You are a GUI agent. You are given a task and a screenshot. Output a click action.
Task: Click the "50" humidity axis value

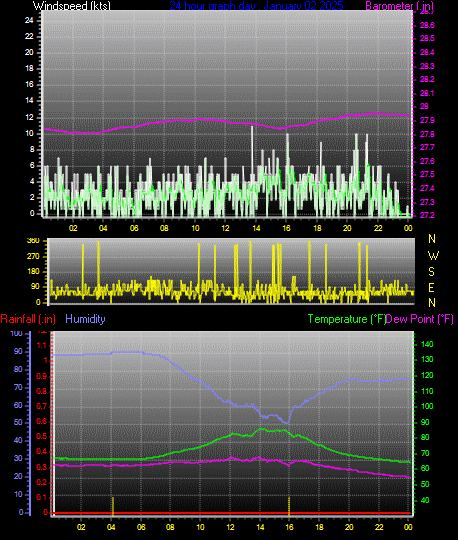tap(18, 422)
